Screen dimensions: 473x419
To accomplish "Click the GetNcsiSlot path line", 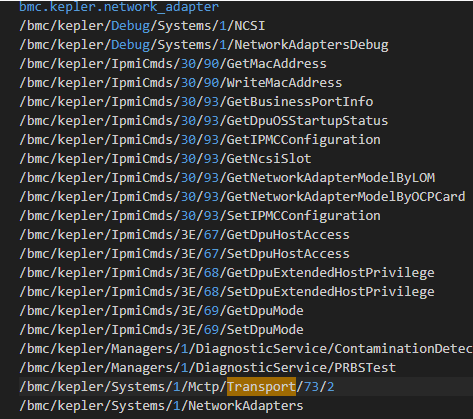I will tap(165, 159).
